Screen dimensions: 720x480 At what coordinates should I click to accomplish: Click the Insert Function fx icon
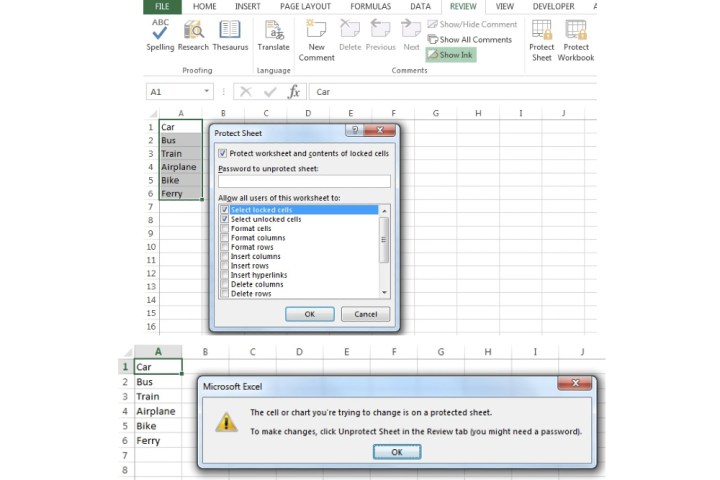pos(294,91)
